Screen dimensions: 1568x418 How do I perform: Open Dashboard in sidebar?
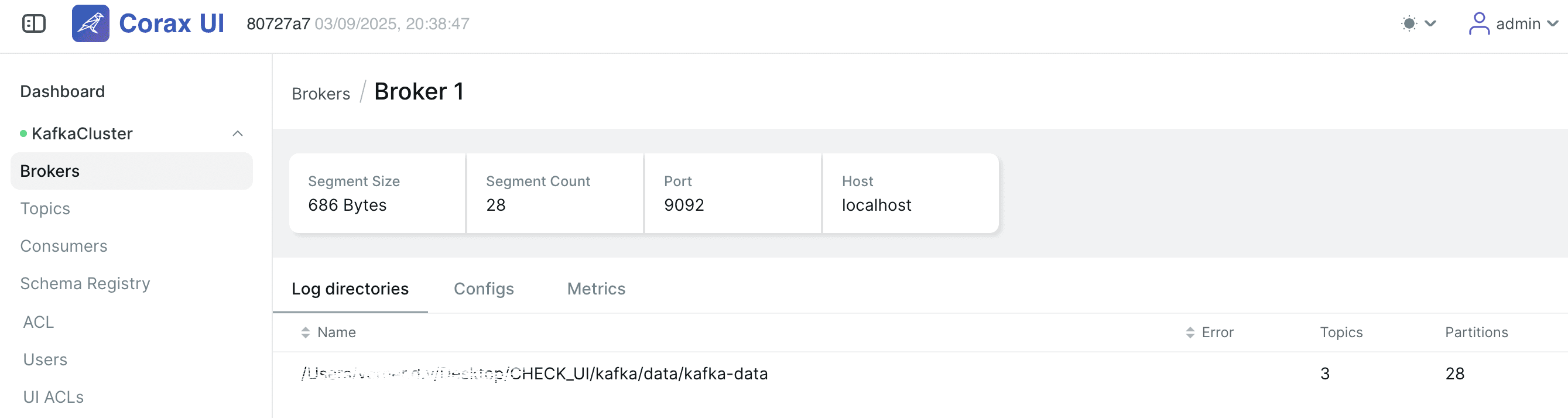coord(63,91)
